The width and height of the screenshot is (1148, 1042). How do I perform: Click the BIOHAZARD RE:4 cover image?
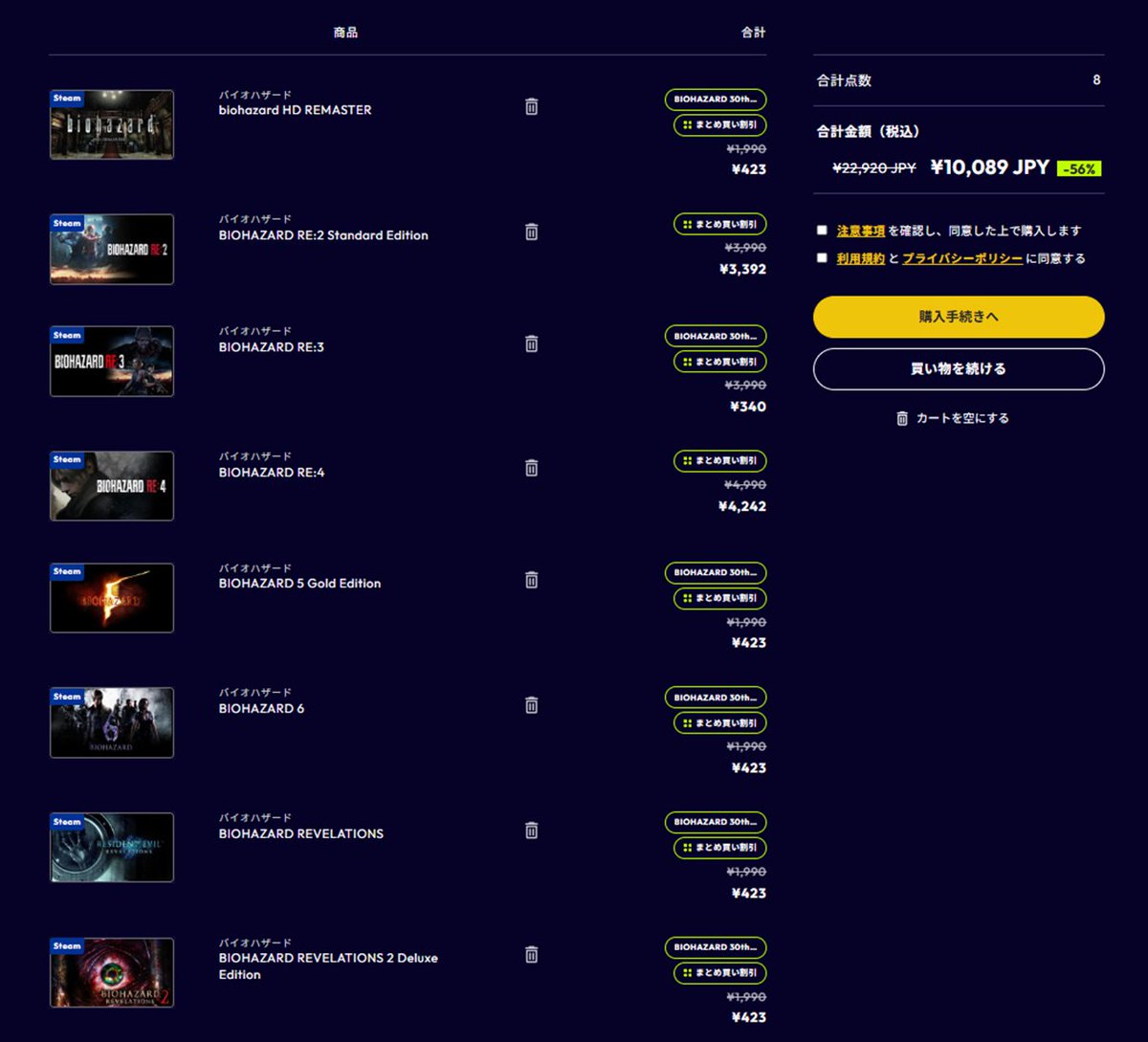(x=112, y=486)
